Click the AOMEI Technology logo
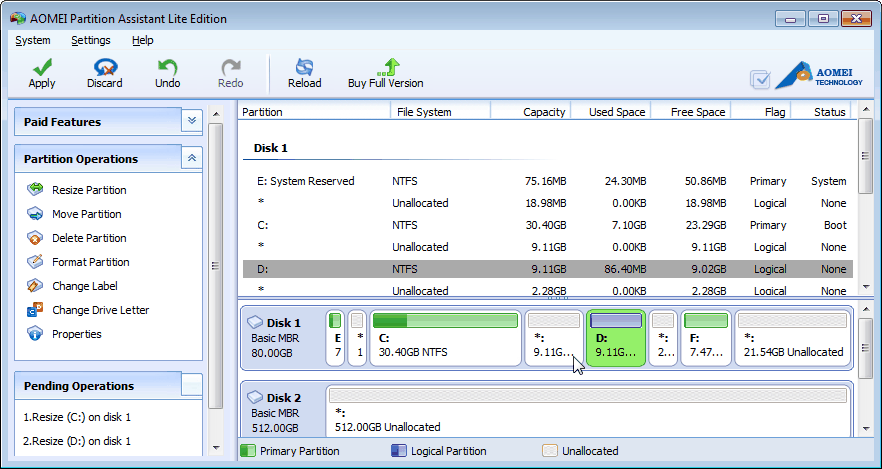Viewport: 882px width, 469px height. tap(818, 75)
